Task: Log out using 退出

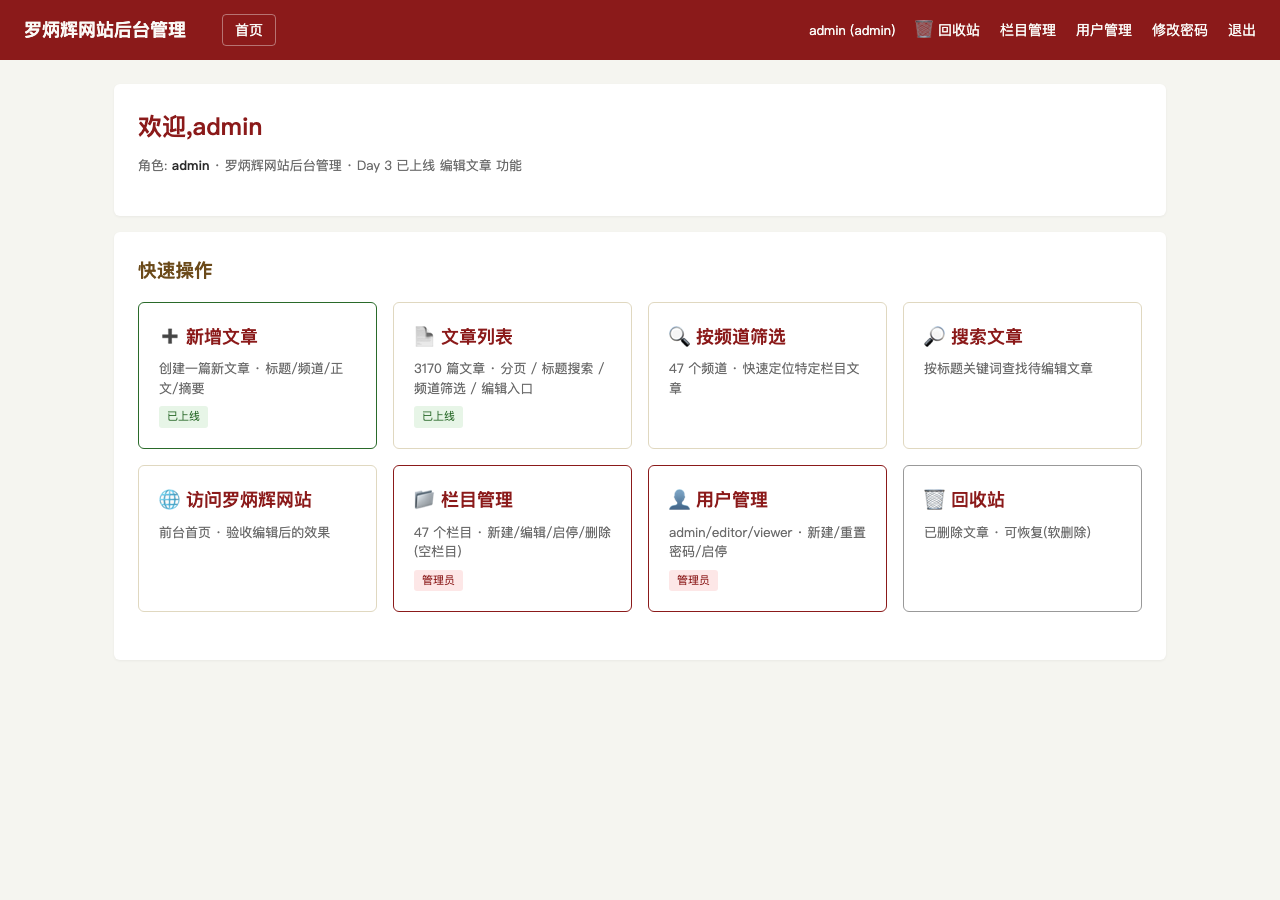Action: pyautogui.click(x=1242, y=30)
